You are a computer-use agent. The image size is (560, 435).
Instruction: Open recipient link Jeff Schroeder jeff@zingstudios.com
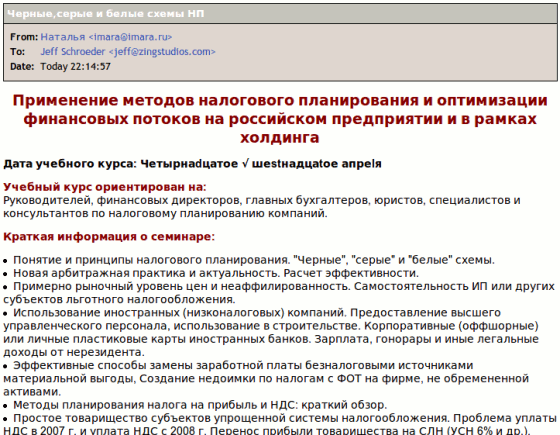pyautogui.click(x=128, y=52)
